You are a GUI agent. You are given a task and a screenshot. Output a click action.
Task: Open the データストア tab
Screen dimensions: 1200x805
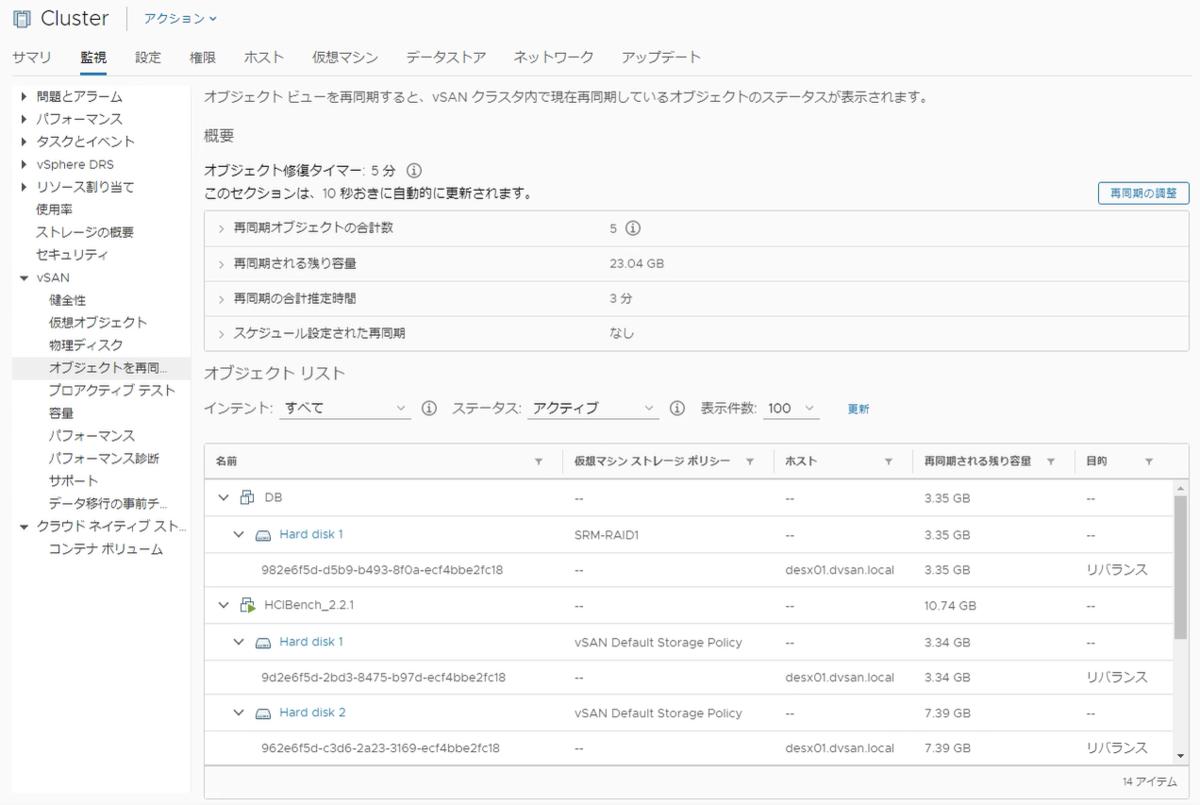(446, 57)
